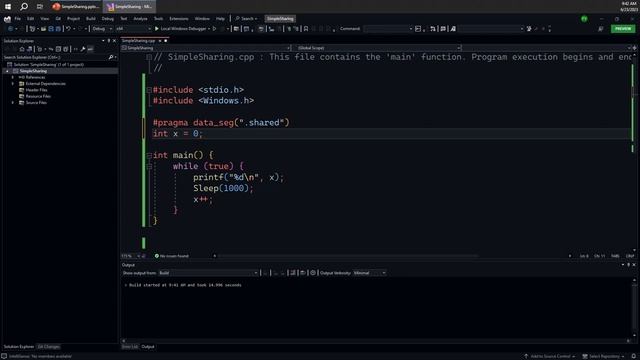Viewport: 640px width, 360px height.
Task: Open the Command combo box
Action: (388, 29)
